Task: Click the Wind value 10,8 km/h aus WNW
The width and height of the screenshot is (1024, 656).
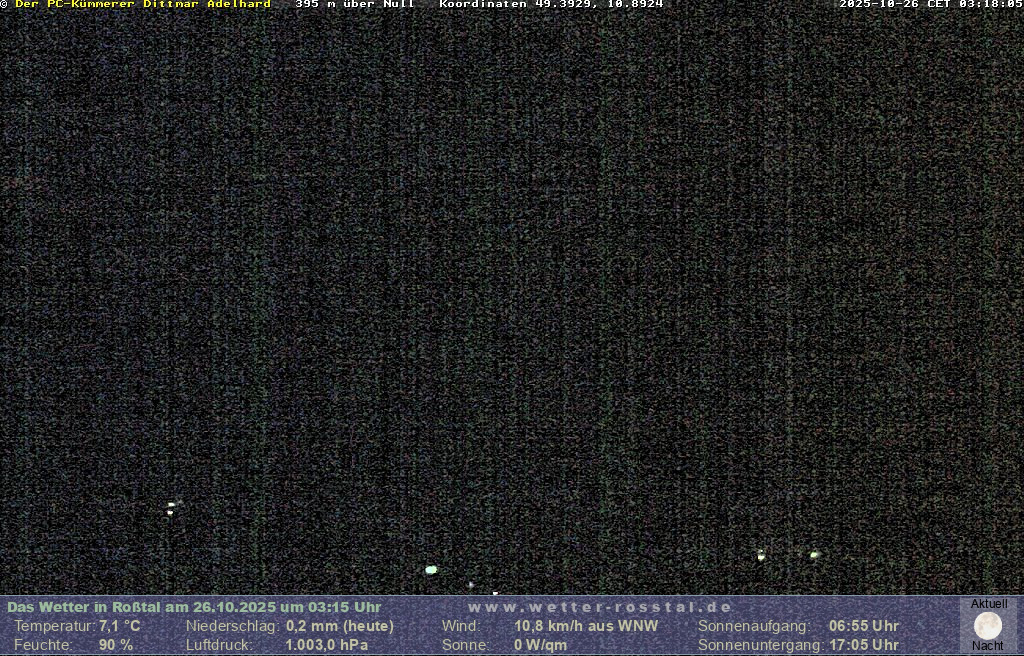Action: pos(586,626)
